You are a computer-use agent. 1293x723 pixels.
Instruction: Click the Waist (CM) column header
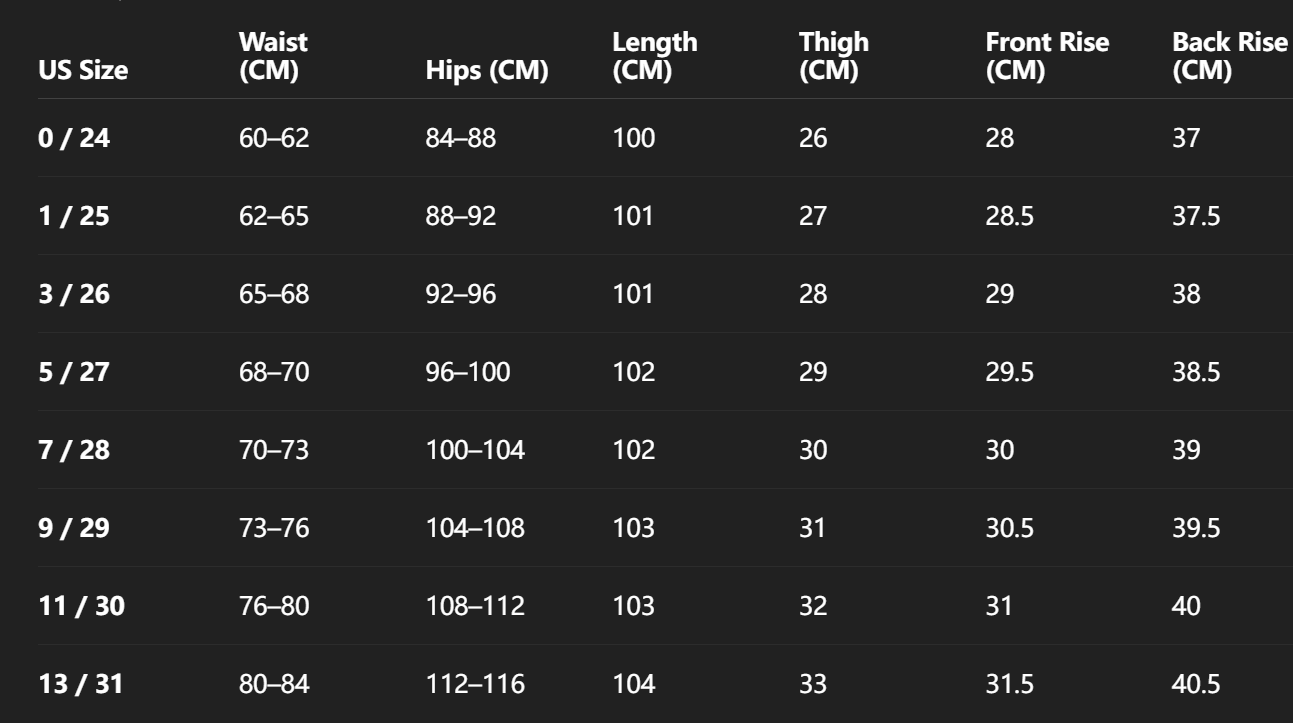[x=273, y=58]
